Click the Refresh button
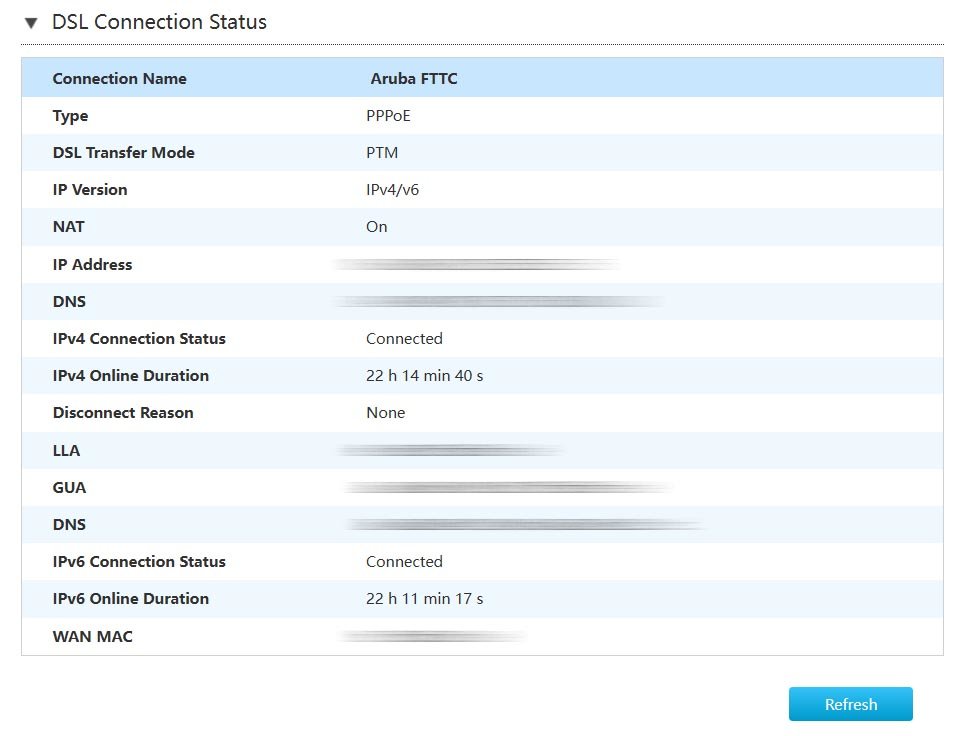The height and width of the screenshot is (736, 966). pos(850,704)
